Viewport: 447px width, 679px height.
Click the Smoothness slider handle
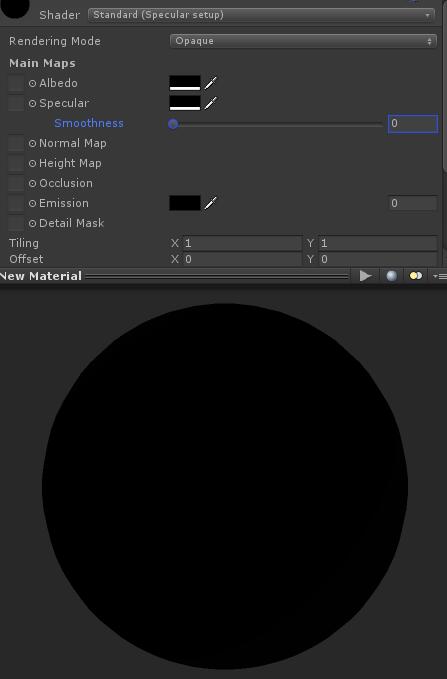[173, 124]
